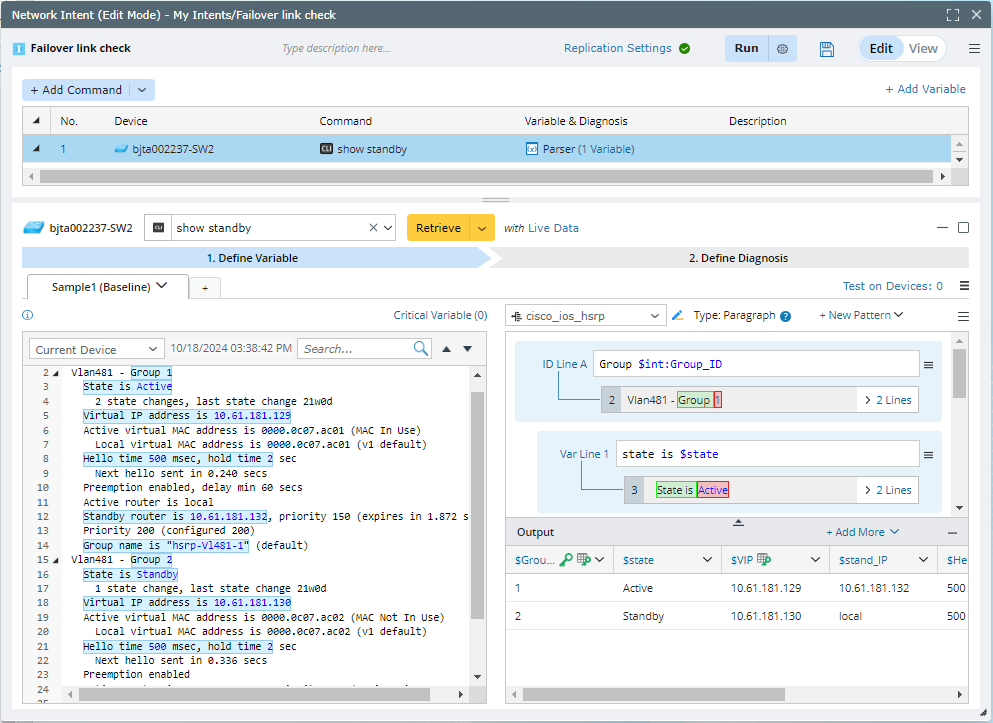The image size is (993, 723).
Task: Click the Add Variable link
Action: (x=925, y=89)
